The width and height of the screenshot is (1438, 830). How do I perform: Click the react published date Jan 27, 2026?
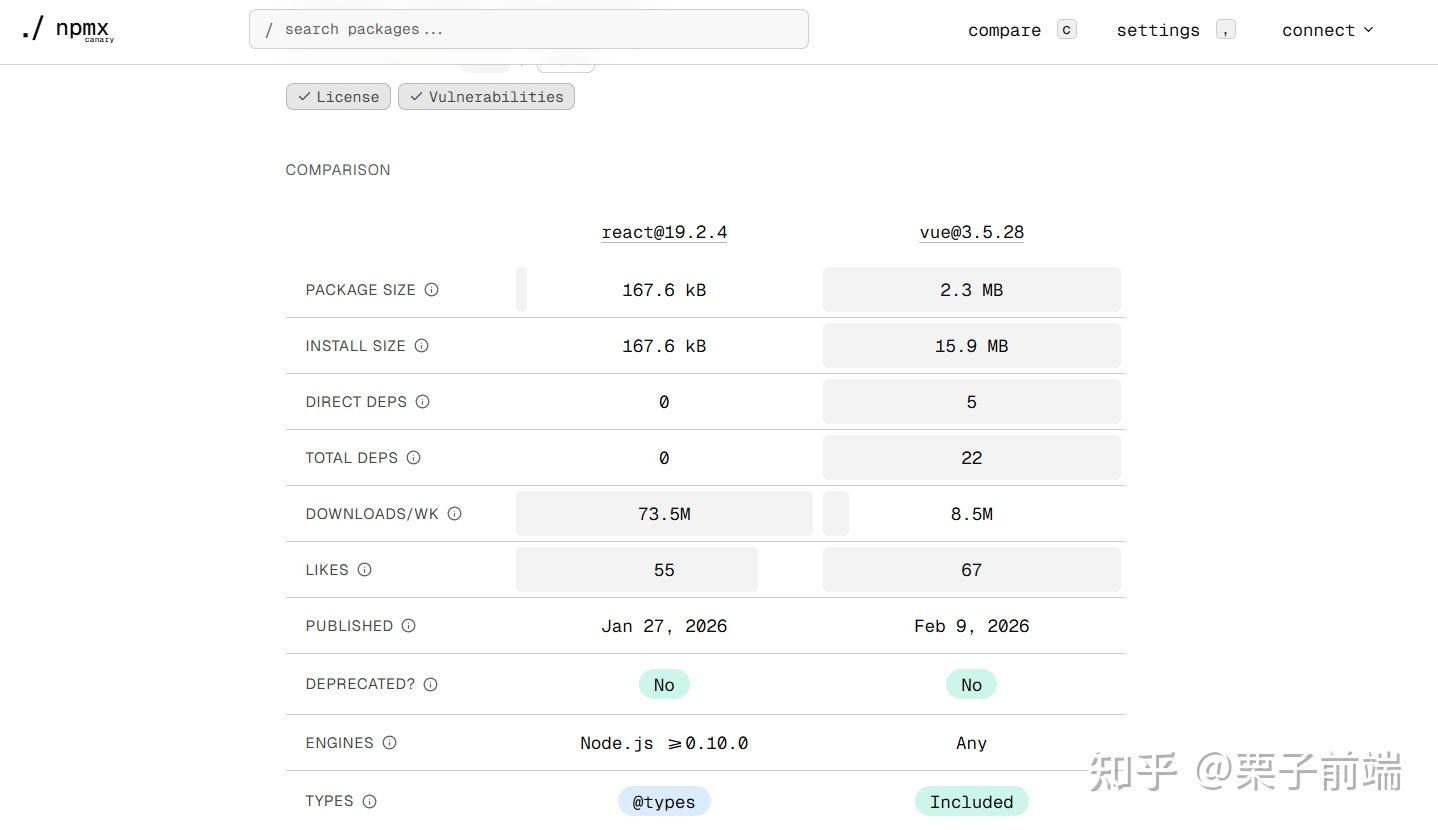tap(664, 626)
